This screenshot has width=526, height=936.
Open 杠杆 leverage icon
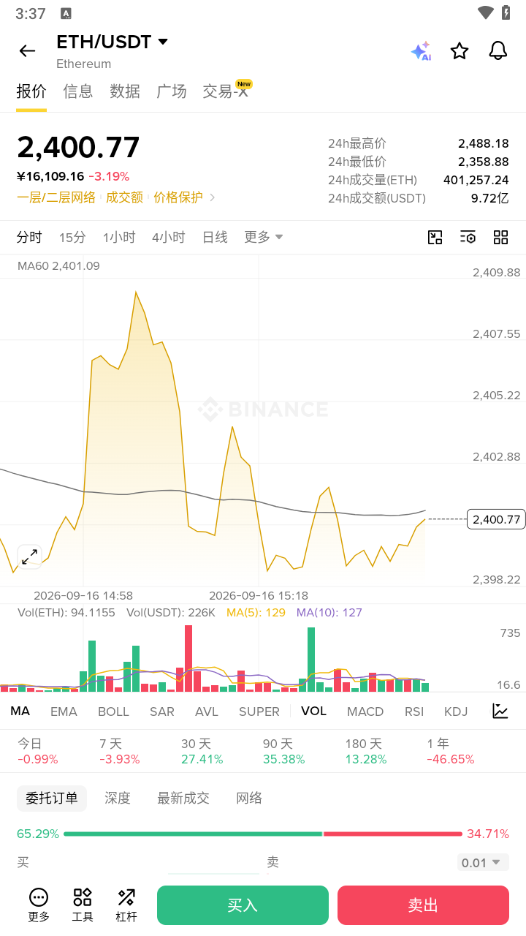pos(126,904)
